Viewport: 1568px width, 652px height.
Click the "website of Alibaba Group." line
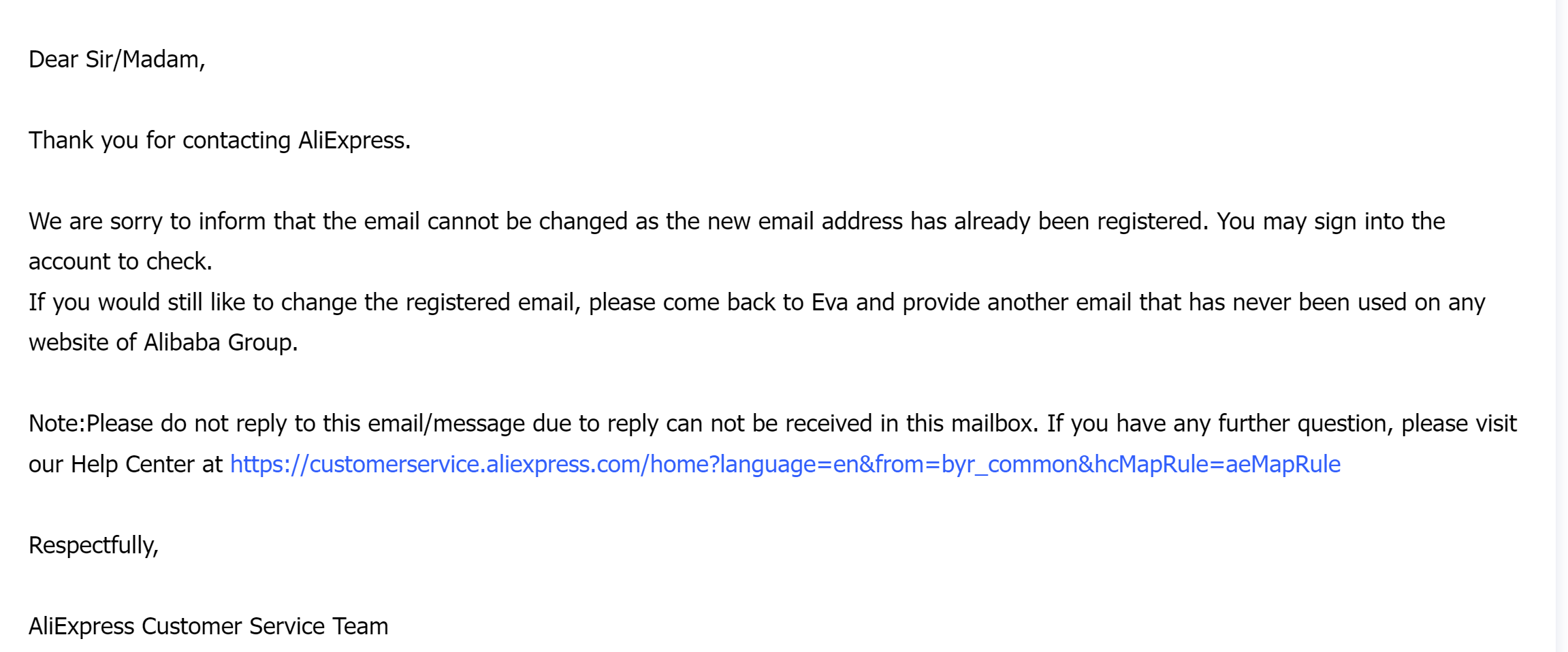pyautogui.click(x=163, y=342)
